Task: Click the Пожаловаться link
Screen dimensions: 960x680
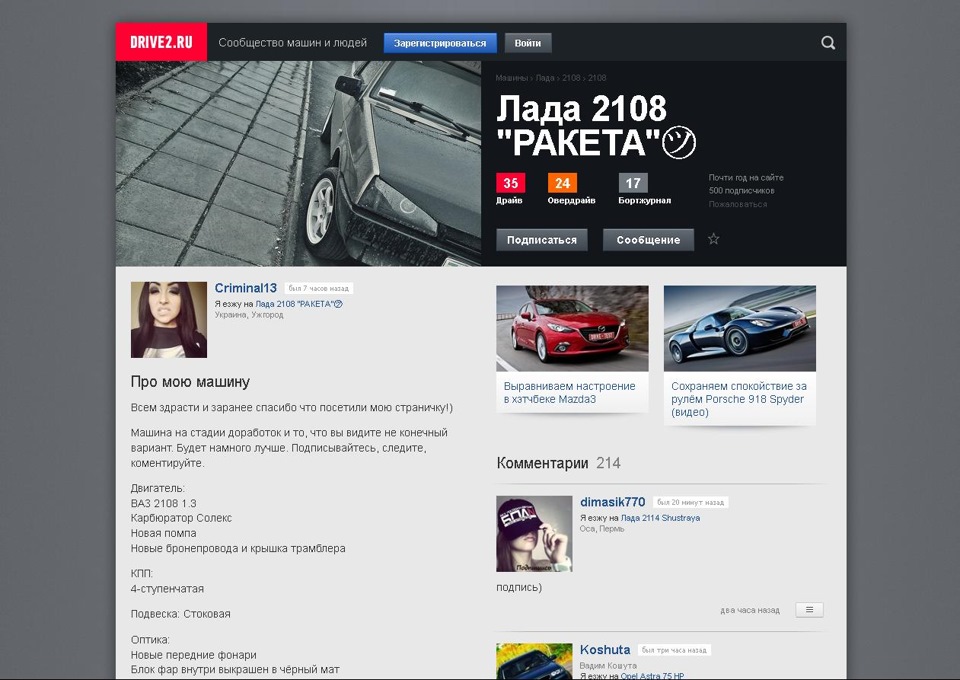Action: pyautogui.click(x=738, y=204)
